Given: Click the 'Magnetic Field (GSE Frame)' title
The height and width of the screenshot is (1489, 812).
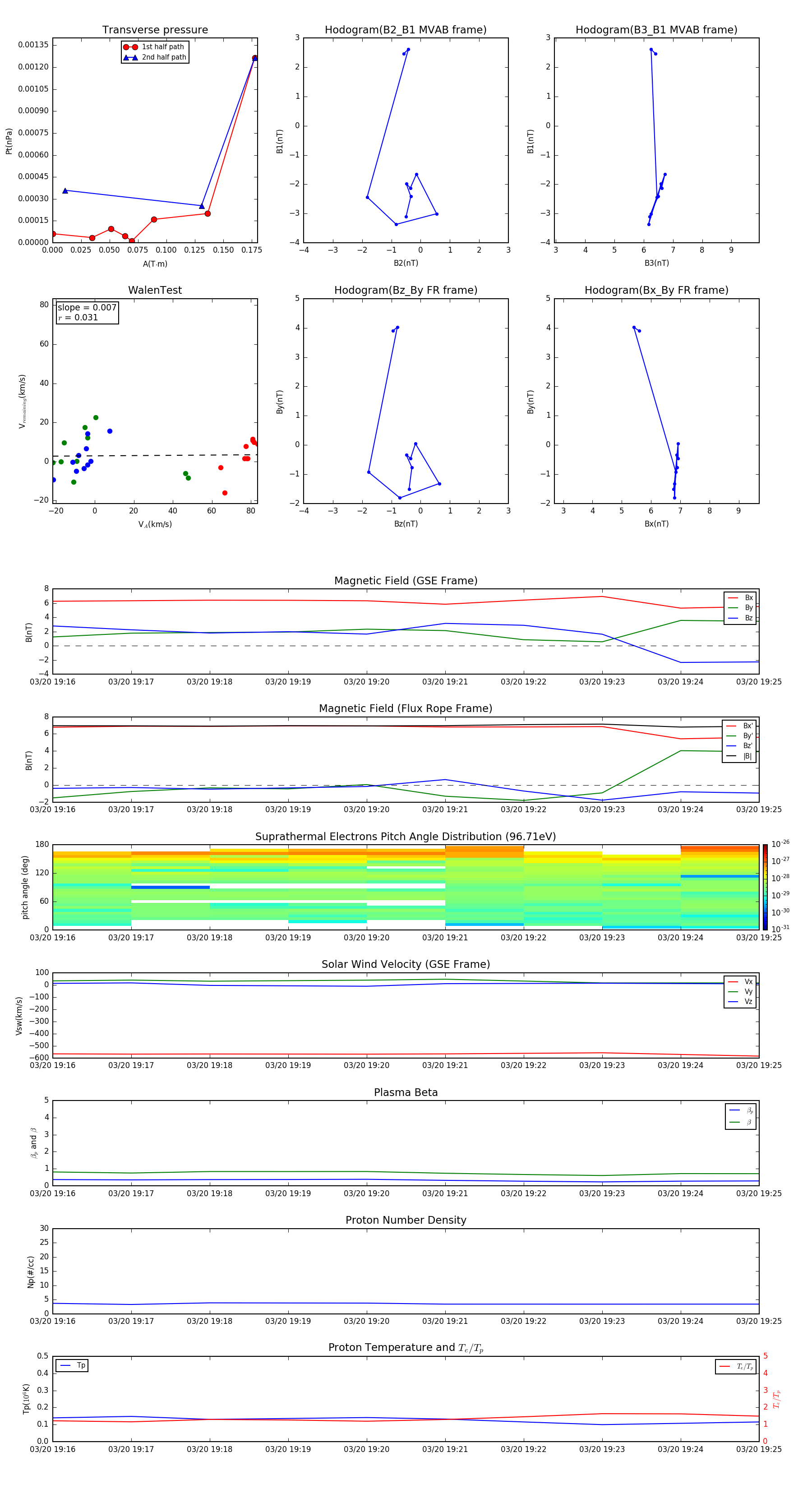Looking at the screenshot, I should [406, 581].
